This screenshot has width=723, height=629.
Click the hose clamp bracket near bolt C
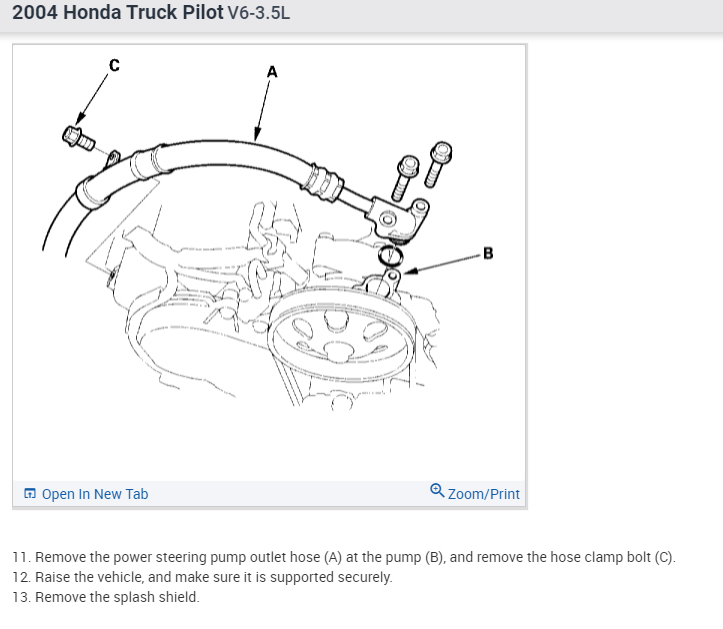[113, 158]
